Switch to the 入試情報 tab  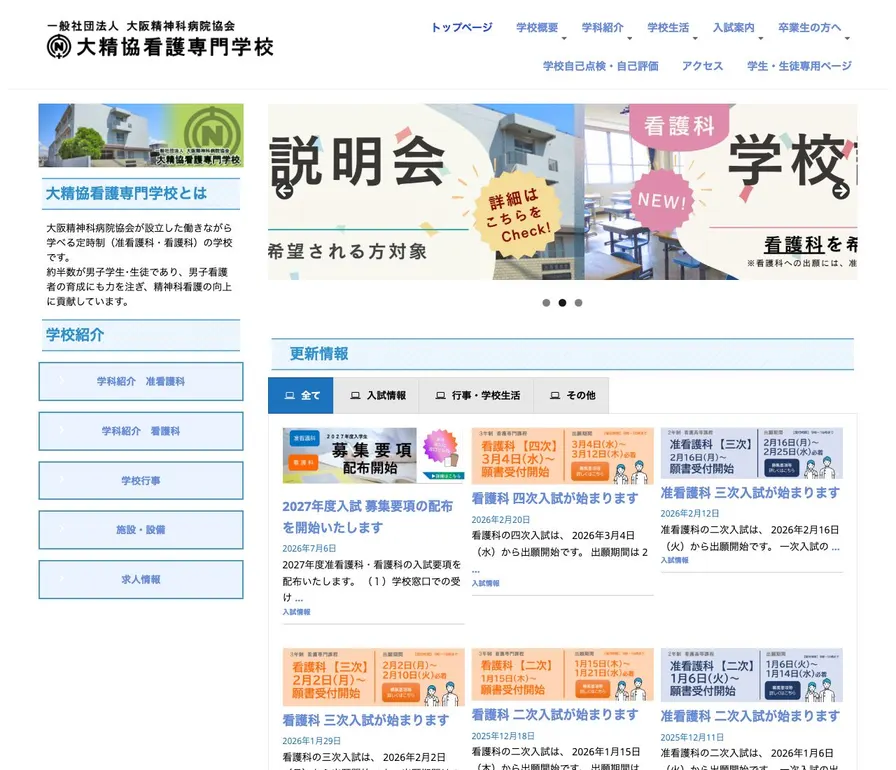tap(377, 395)
